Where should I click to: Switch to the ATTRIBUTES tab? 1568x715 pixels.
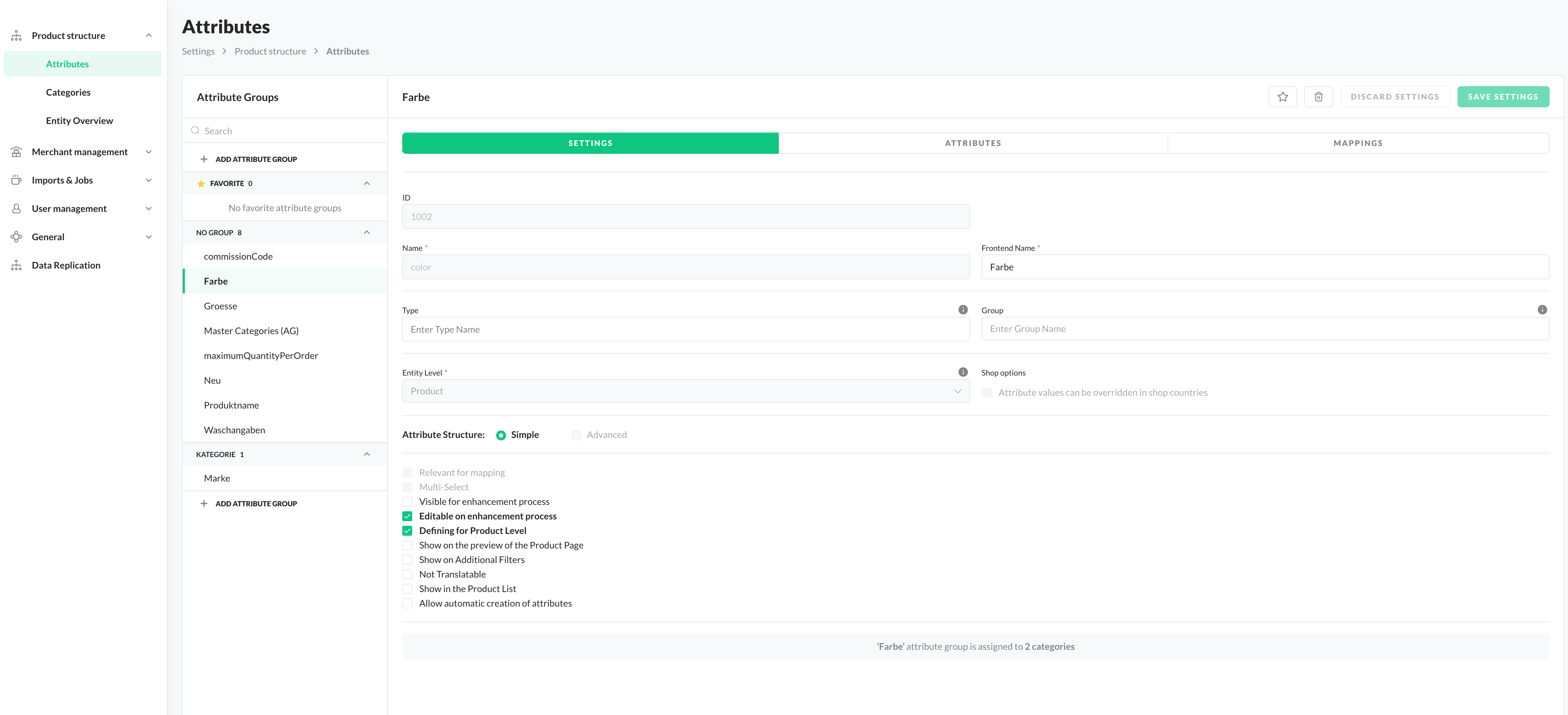973,143
